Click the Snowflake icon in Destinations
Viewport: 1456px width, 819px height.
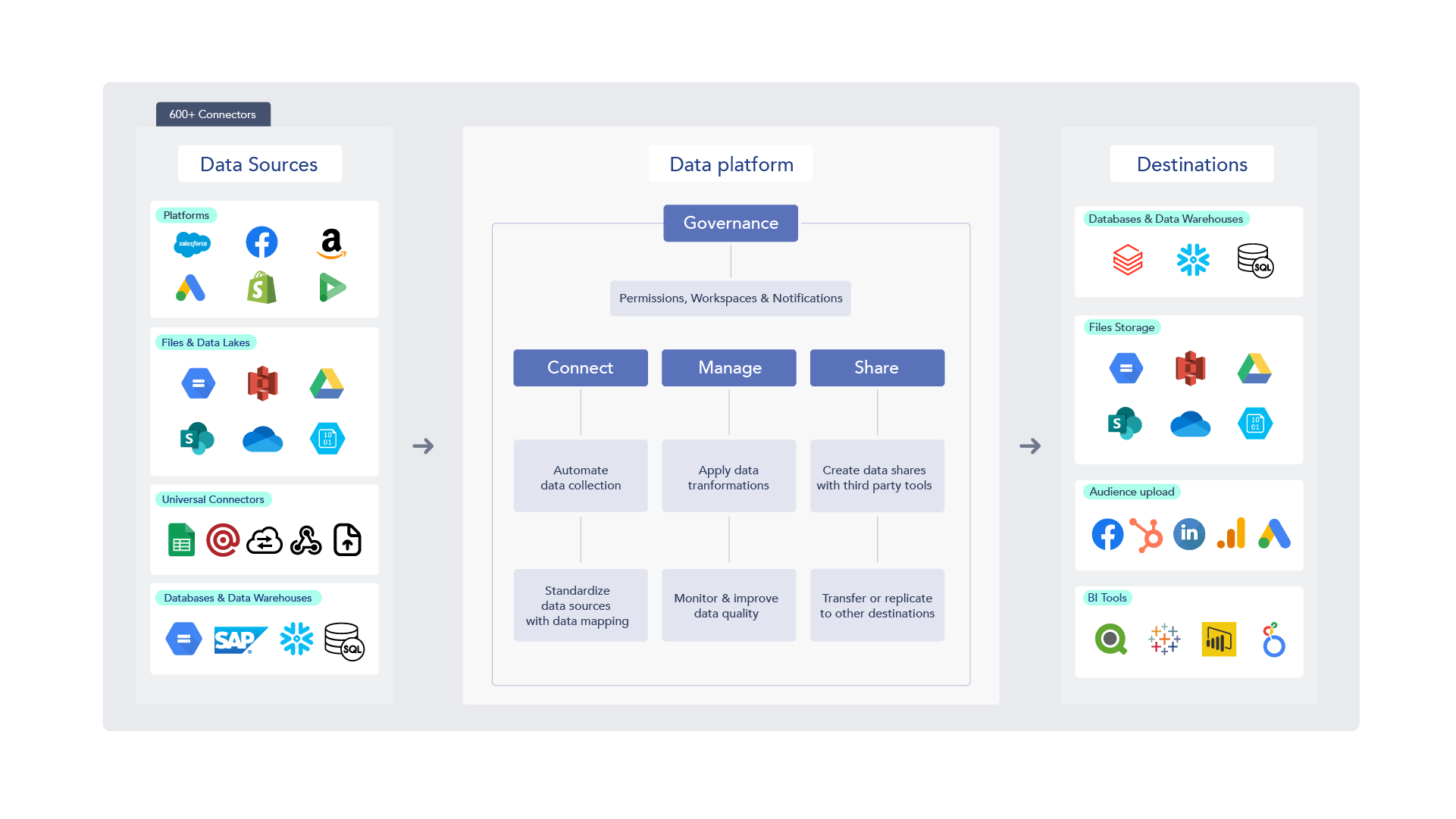(x=1193, y=260)
